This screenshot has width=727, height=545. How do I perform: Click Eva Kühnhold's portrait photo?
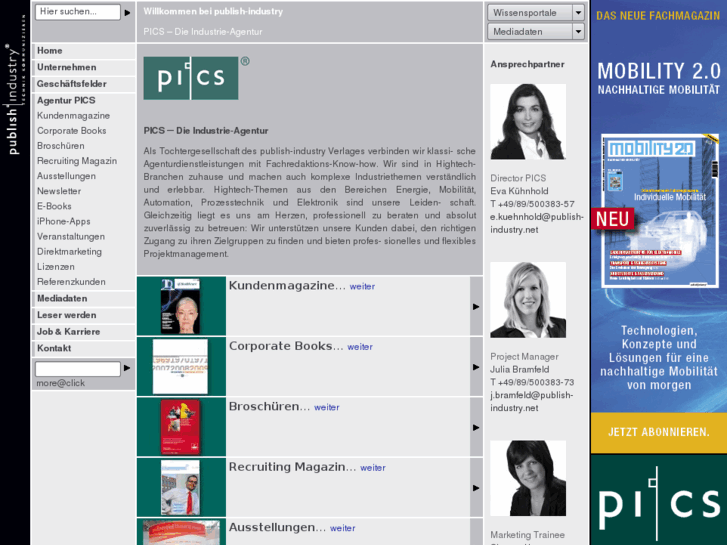(528, 122)
